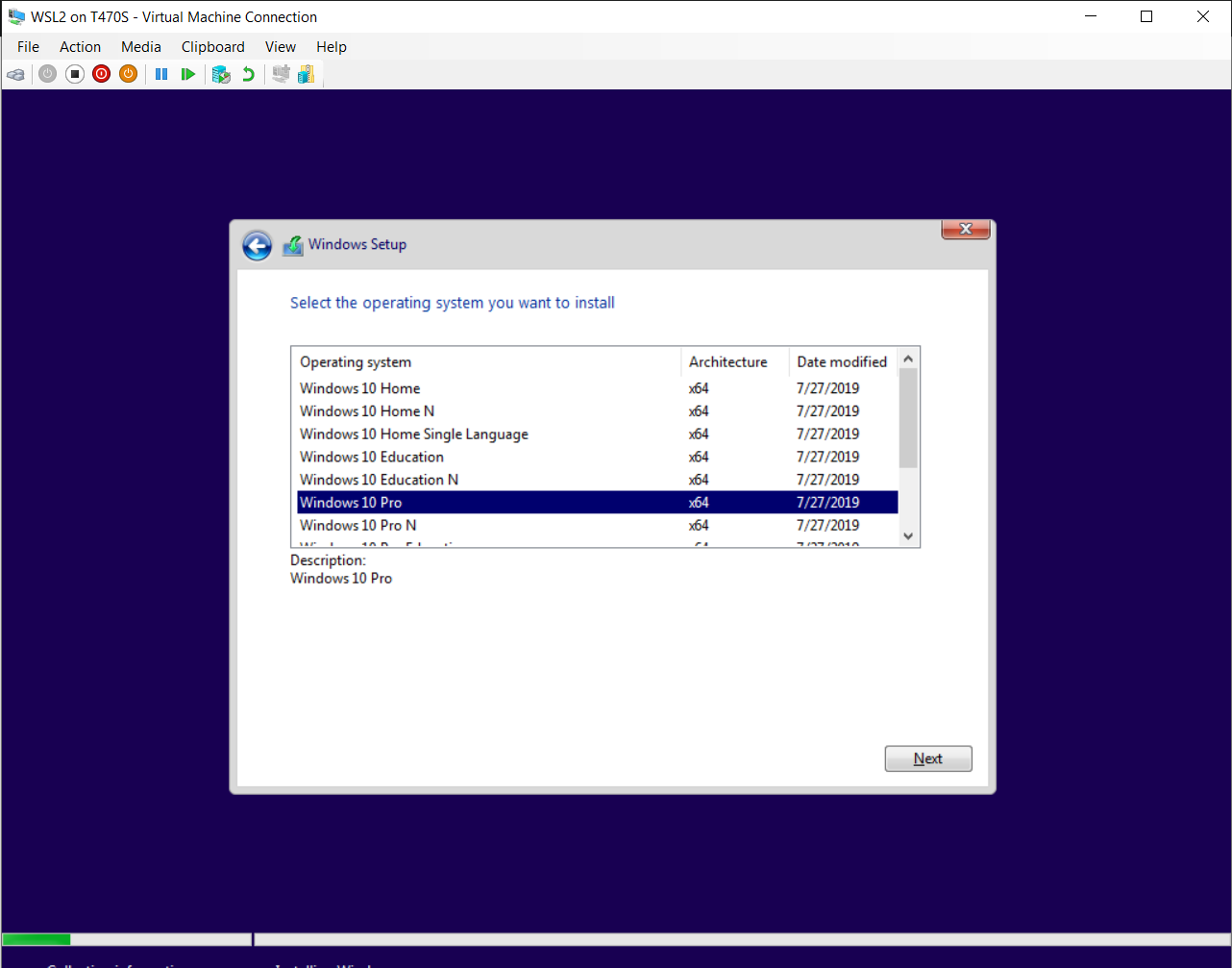Create a checkpoint of the VM
The width and height of the screenshot is (1232, 968).
221,74
